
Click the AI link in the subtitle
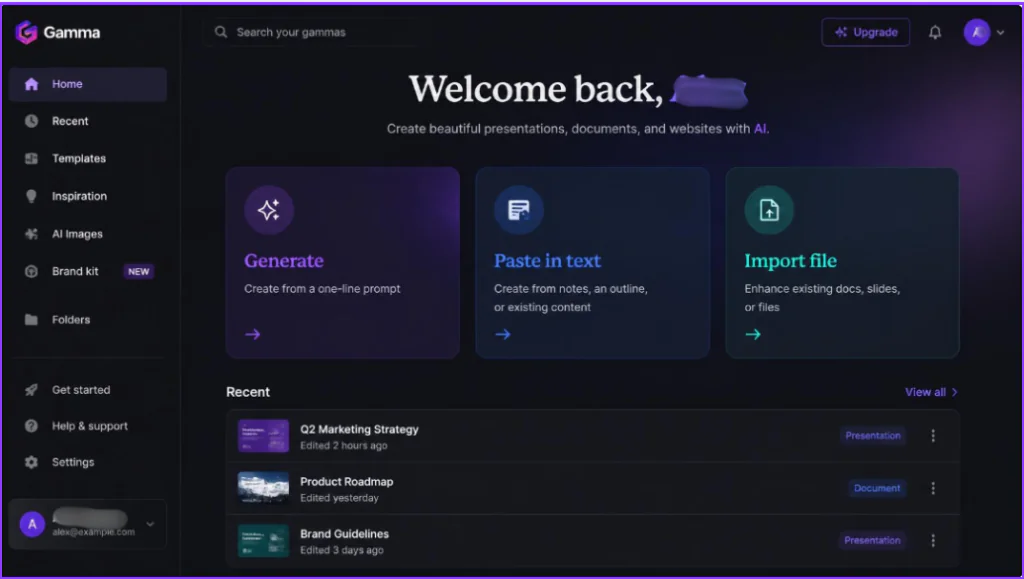(x=760, y=129)
